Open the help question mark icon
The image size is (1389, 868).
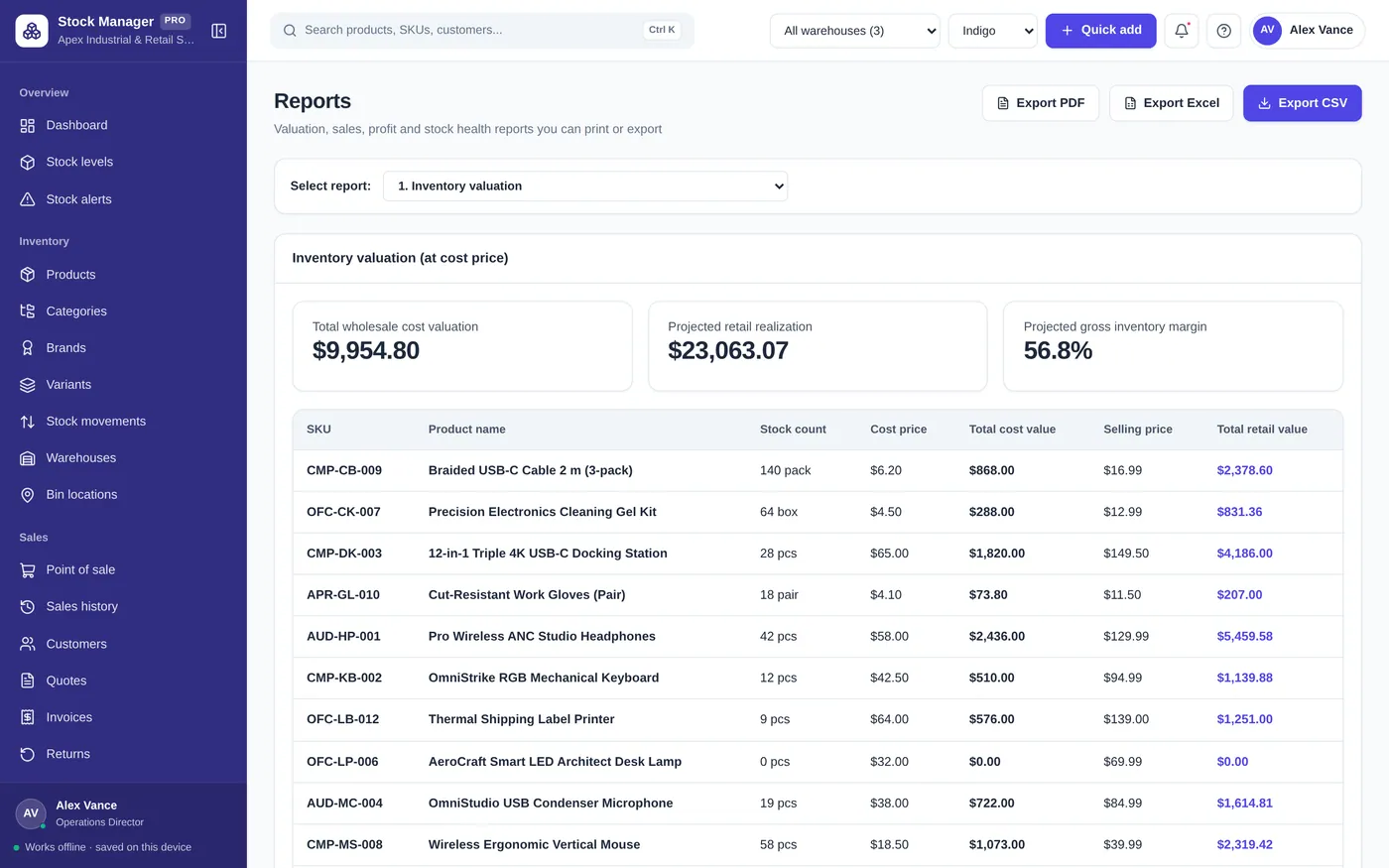point(1224,31)
